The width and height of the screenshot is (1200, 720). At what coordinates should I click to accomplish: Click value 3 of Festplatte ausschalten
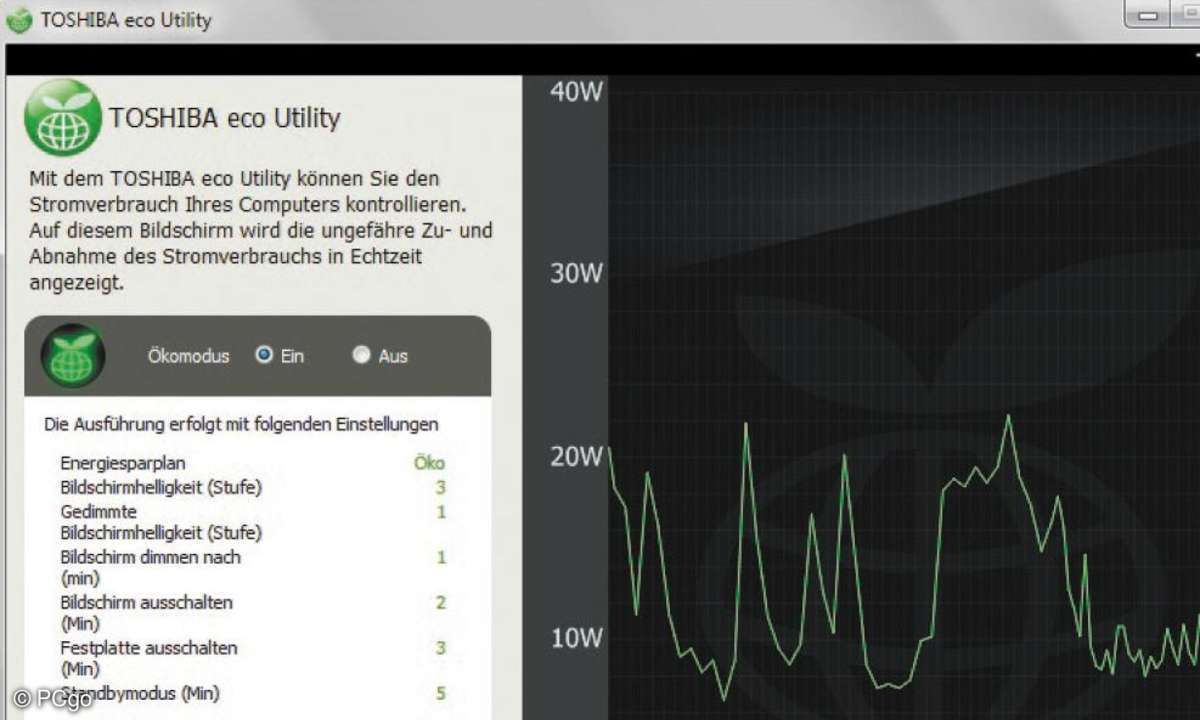(441, 648)
